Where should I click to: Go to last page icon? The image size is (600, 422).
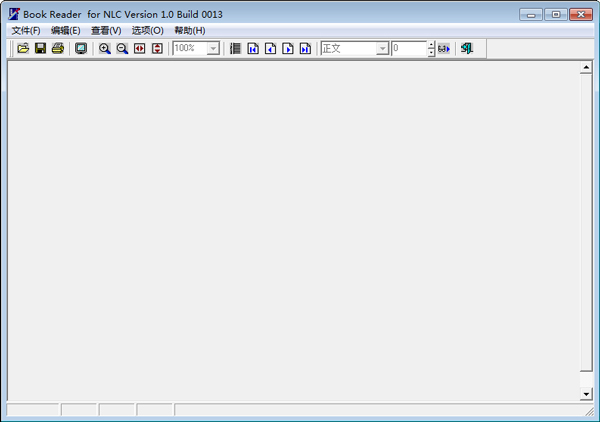305,48
